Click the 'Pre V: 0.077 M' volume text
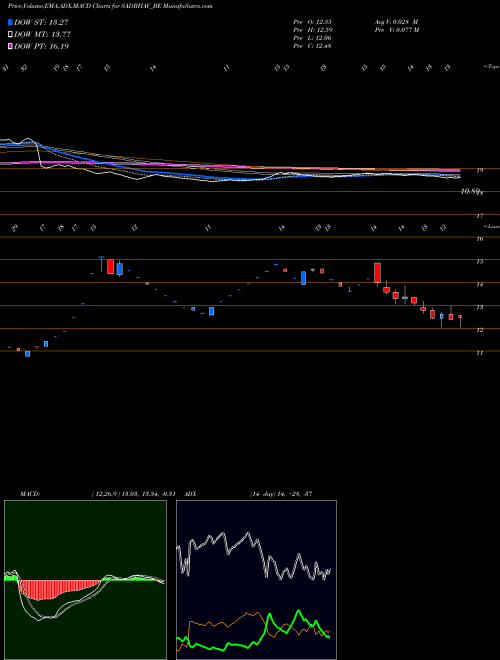The height and width of the screenshot is (660, 500). [x=396, y=30]
